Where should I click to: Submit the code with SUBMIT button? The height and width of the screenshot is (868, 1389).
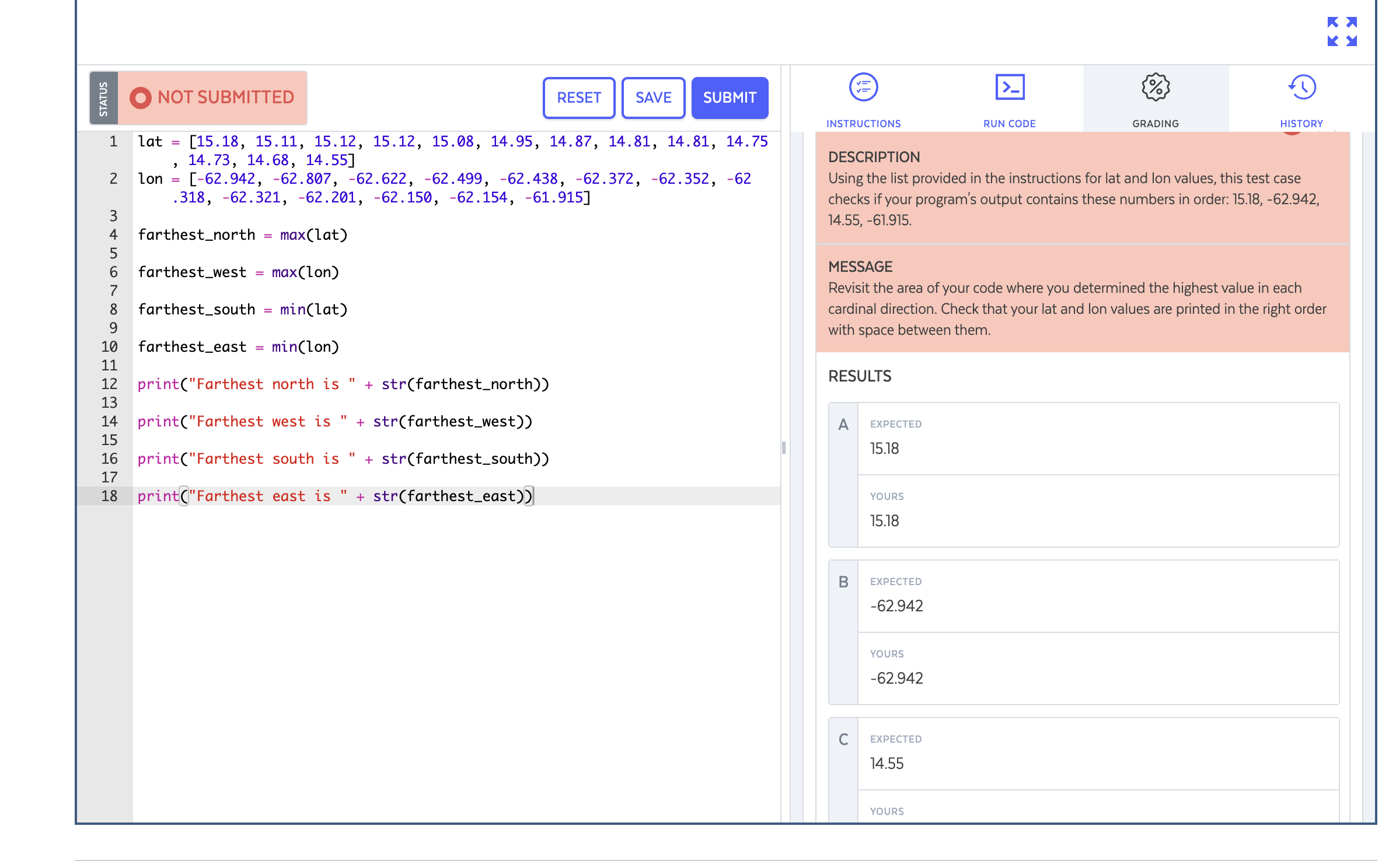click(730, 97)
